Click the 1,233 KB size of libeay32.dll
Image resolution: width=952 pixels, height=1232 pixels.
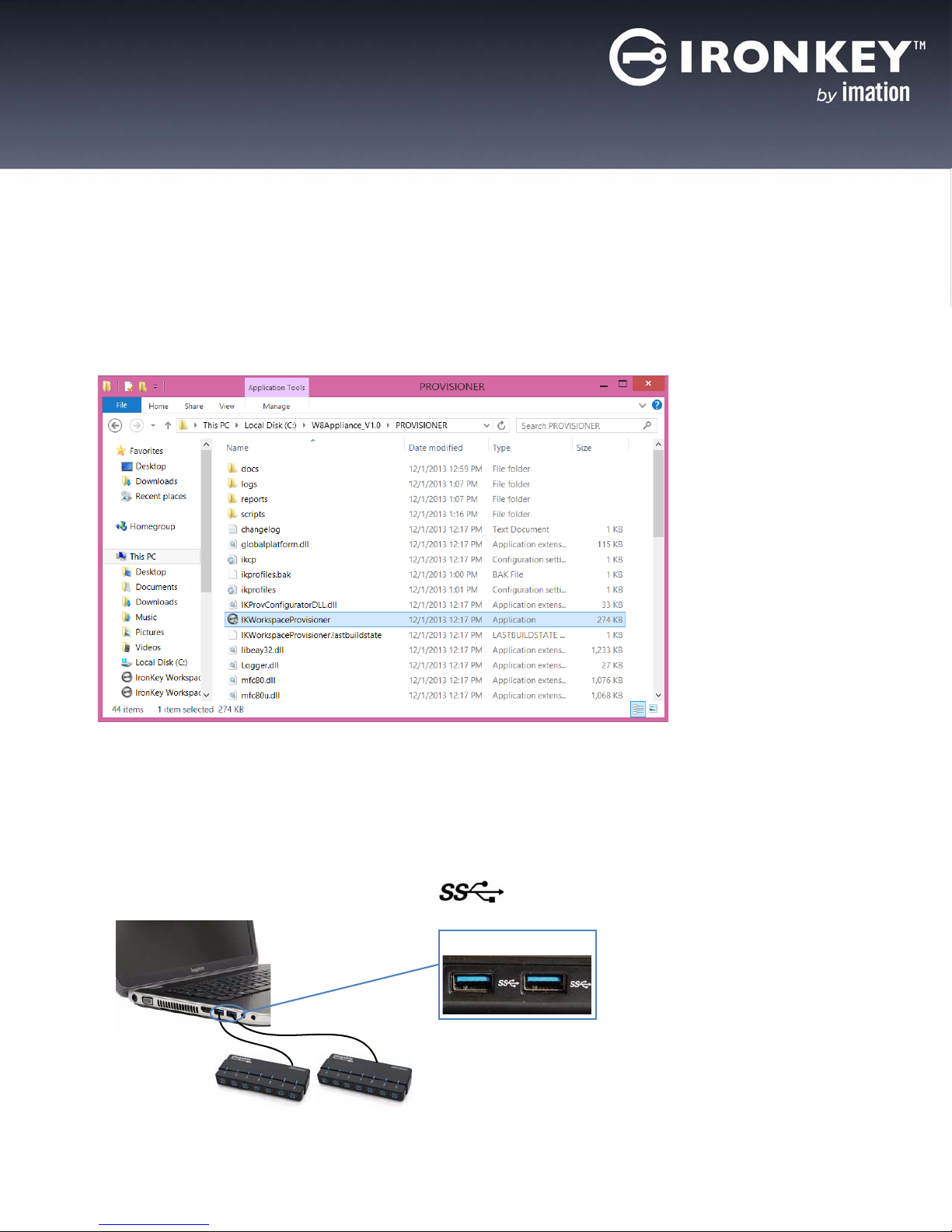606,650
